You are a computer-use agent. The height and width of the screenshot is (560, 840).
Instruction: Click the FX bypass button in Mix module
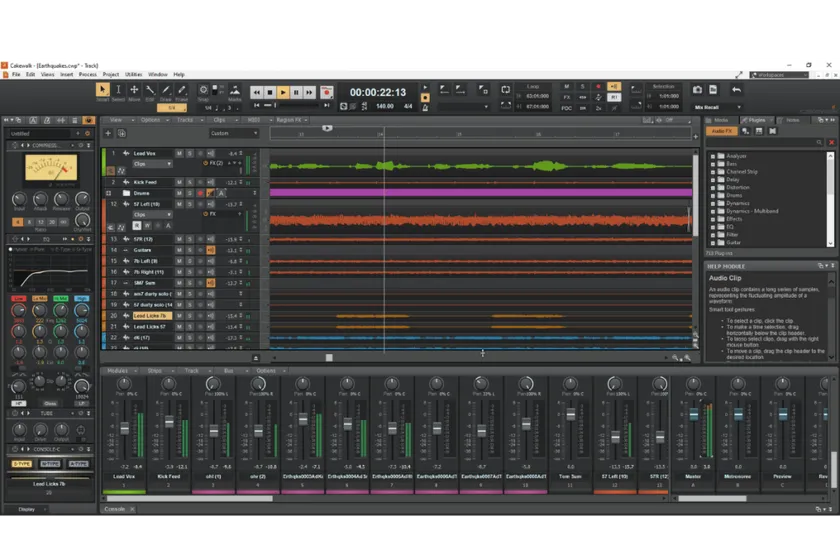567,97
